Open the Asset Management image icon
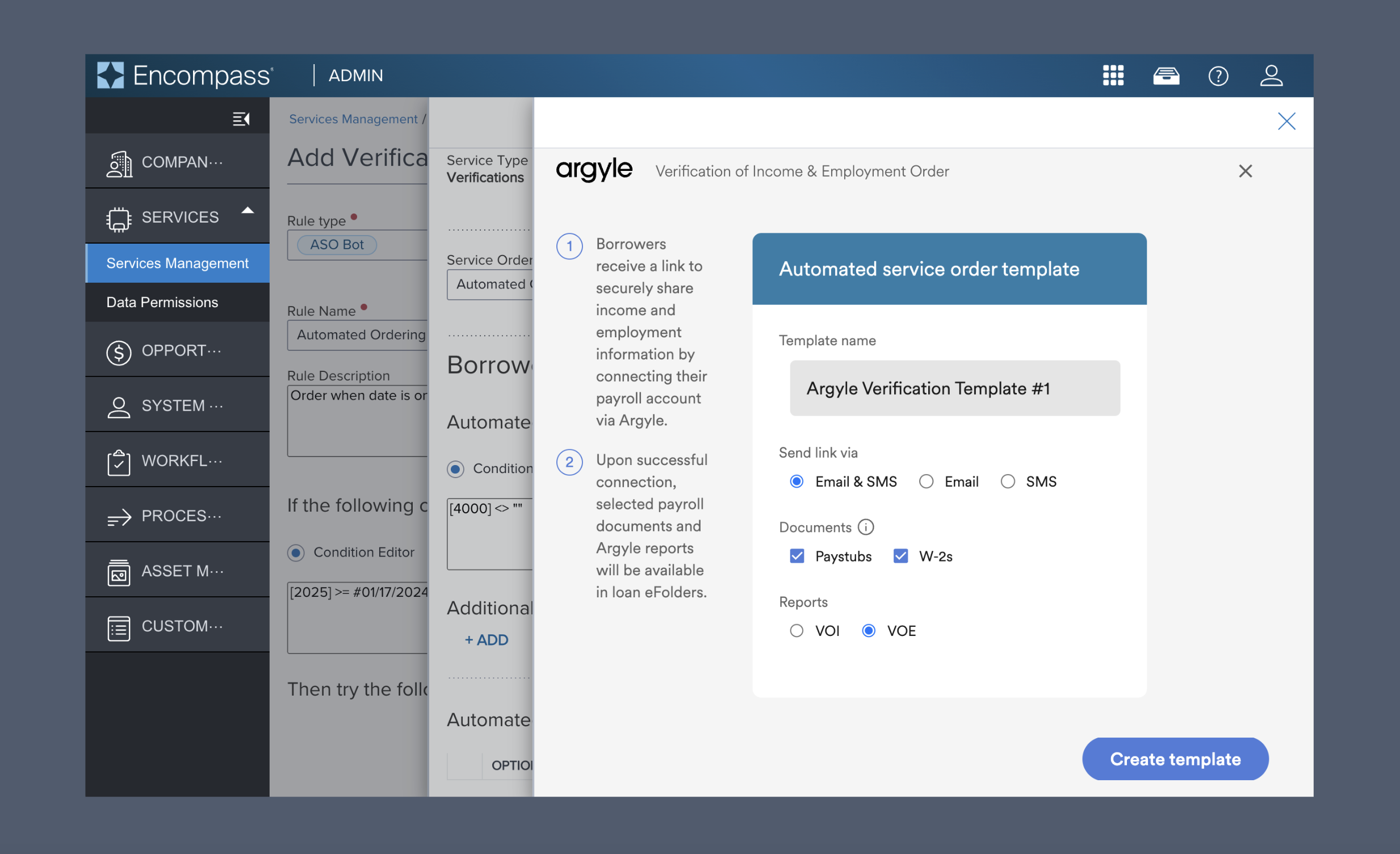Image resolution: width=1400 pixels, height=854 pixels. [x=119, y=572]
